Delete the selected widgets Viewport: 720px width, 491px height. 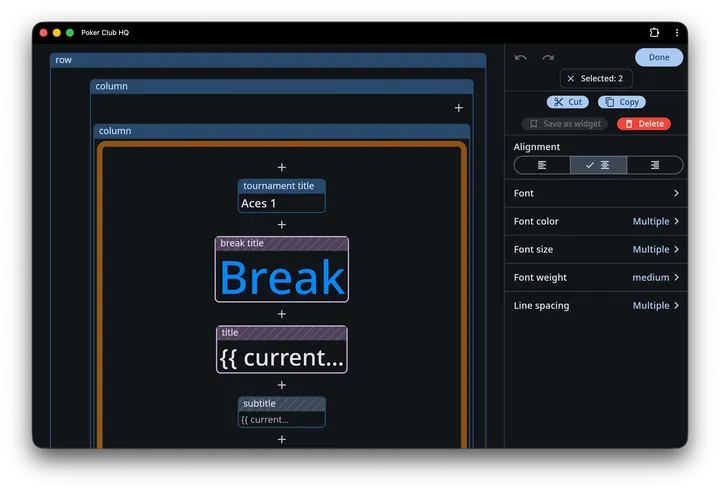[x=644, y=124]
